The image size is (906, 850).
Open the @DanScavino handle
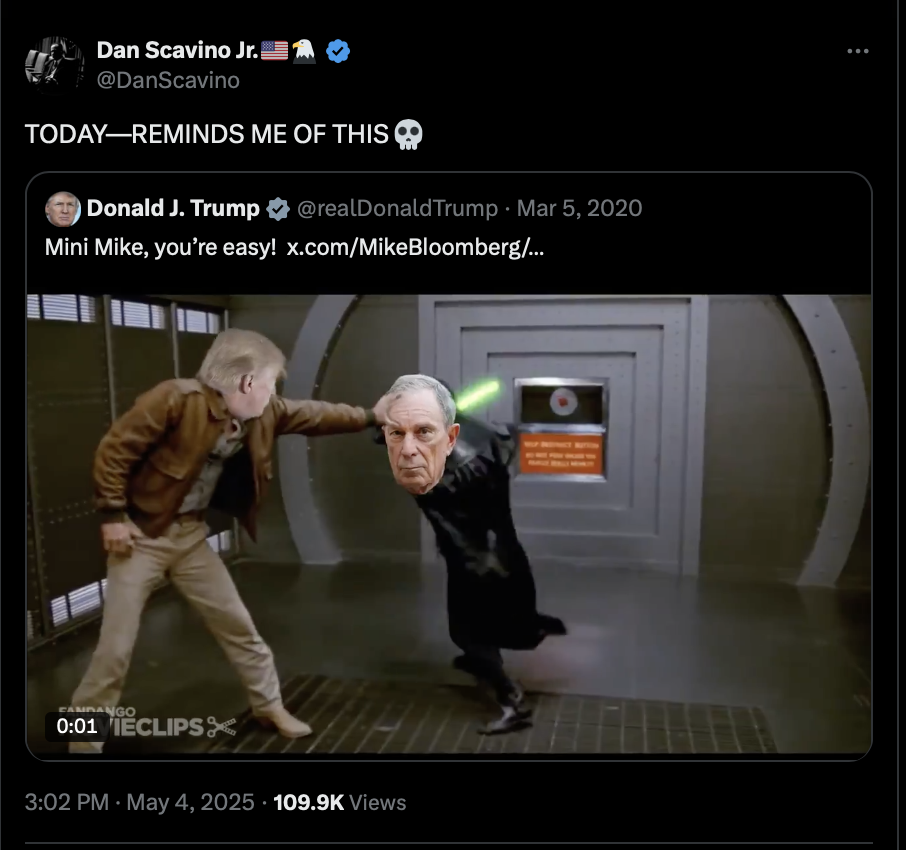click(168, 80)
